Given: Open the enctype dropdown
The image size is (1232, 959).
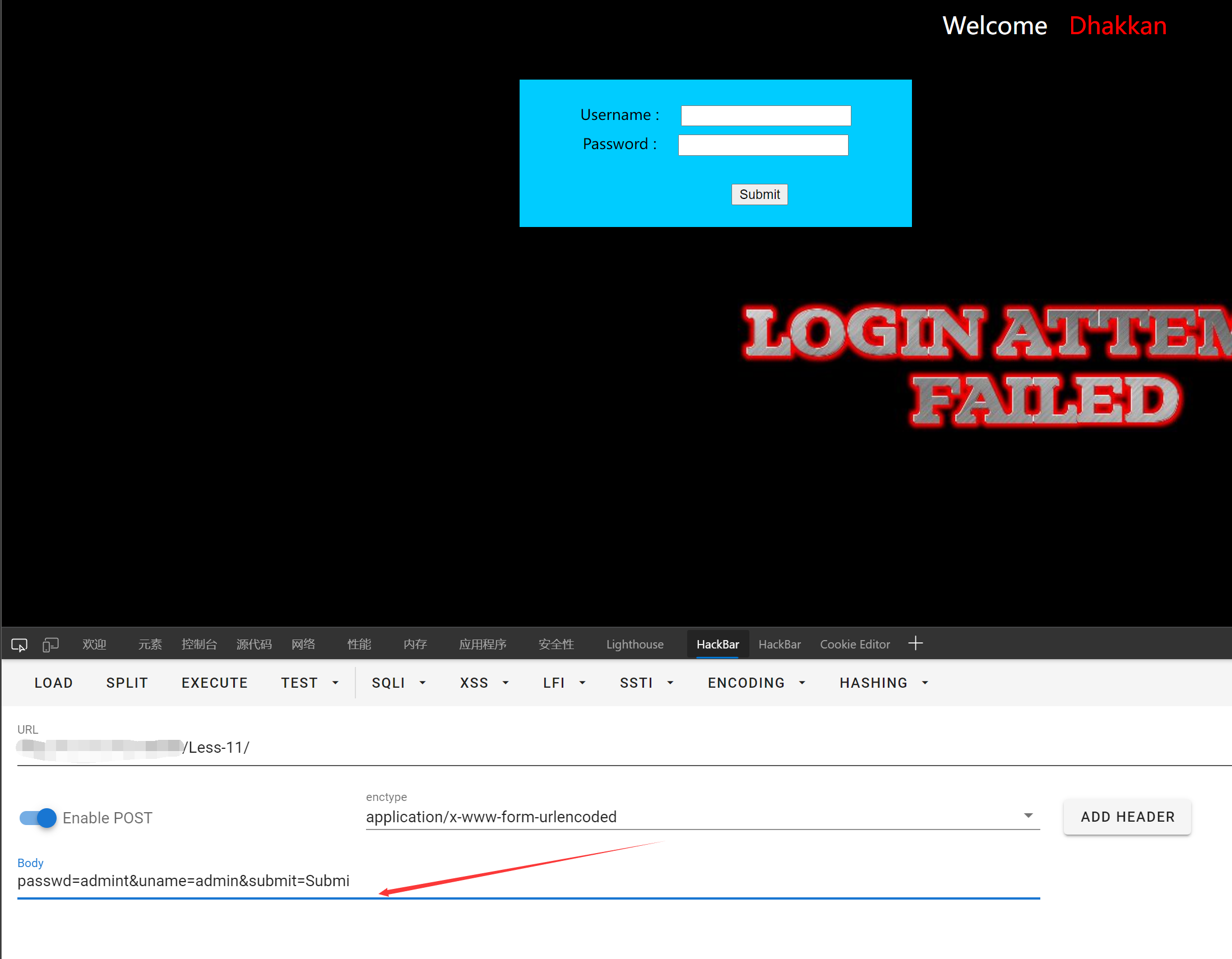Looking at the screenshot, I should pos(701,816).
